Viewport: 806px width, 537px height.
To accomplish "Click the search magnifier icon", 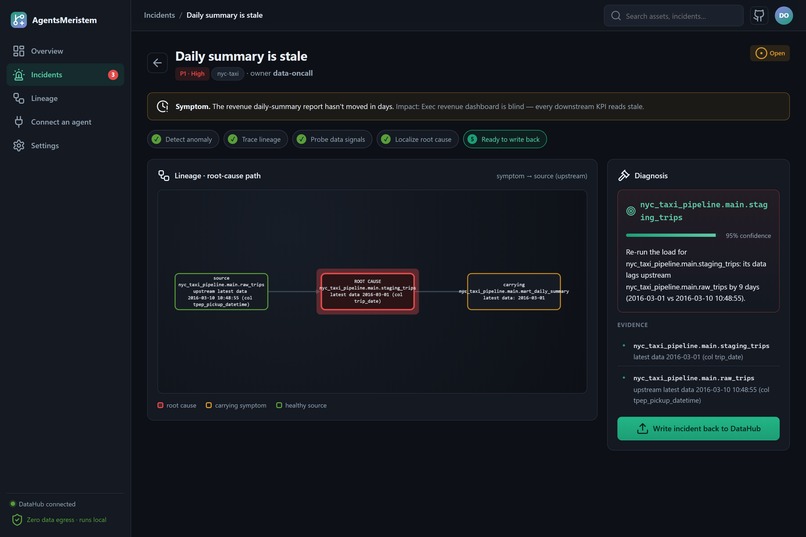I will pyautogui.click(x=616, y=16).
